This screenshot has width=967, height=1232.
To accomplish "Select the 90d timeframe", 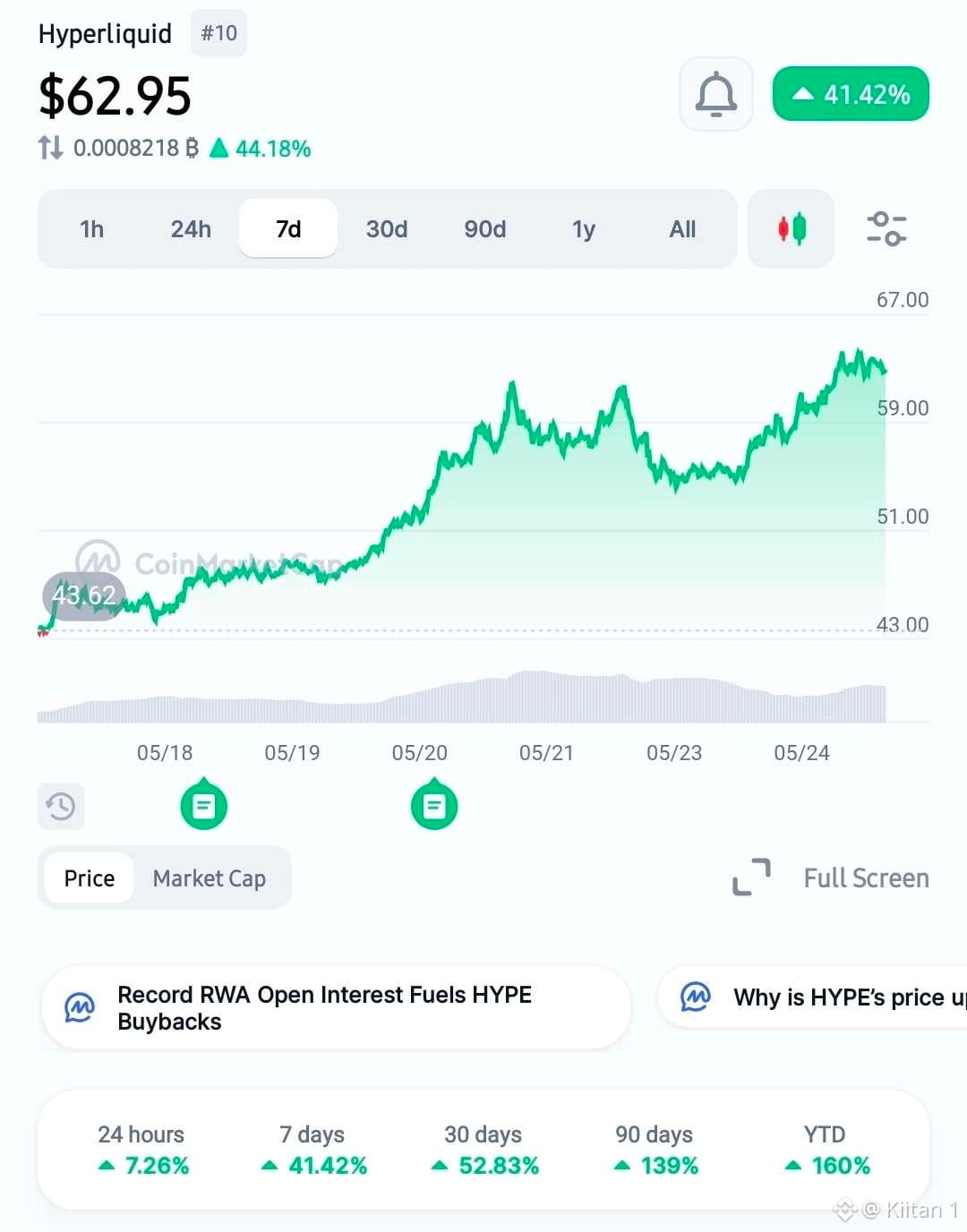I will (x=485, y=229).
